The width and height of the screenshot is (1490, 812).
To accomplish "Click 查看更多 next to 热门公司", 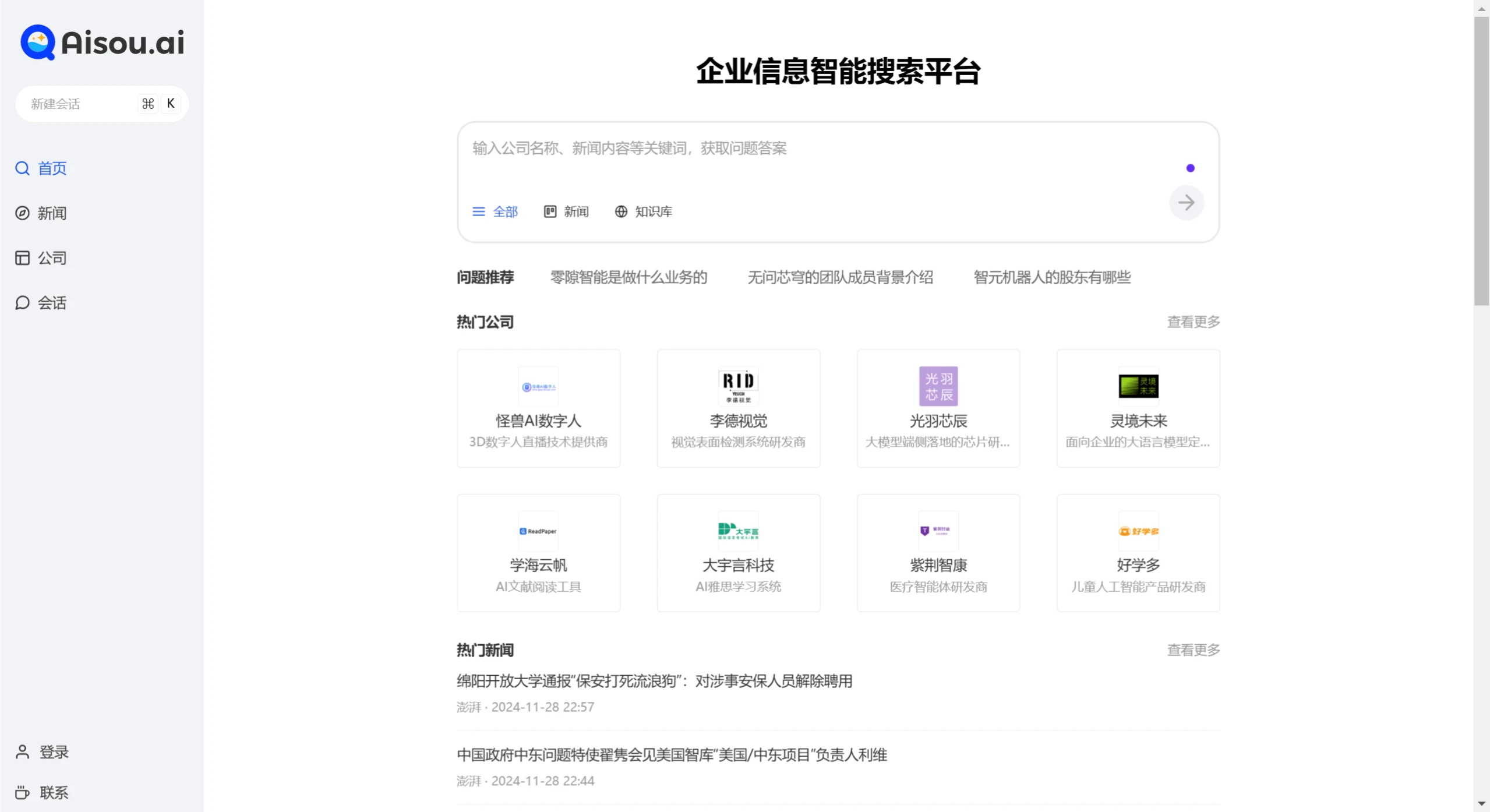I will click(x=1193, y=322).
